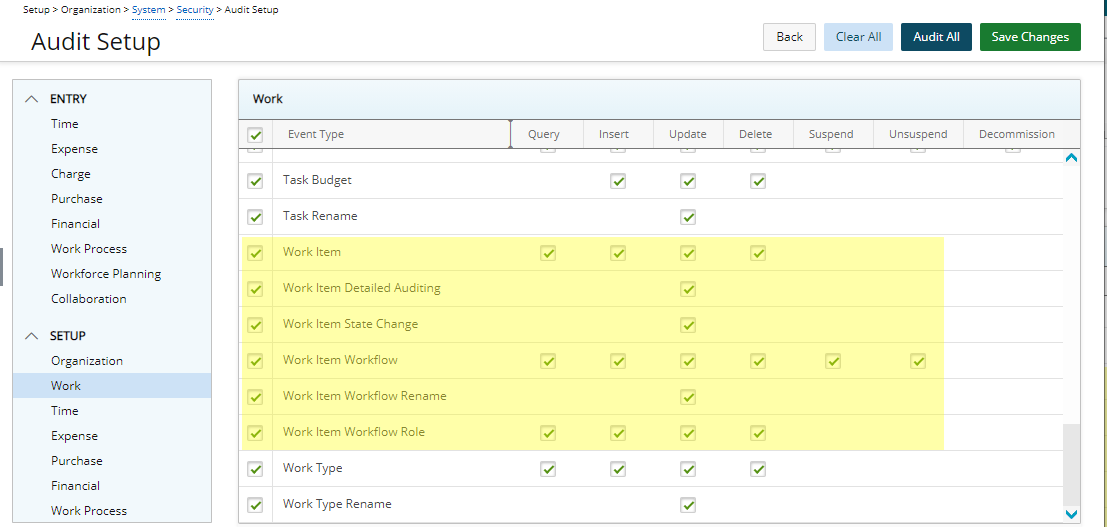
Task: Toggle the Work Item row checkbox
Action: tap(256, 253)
